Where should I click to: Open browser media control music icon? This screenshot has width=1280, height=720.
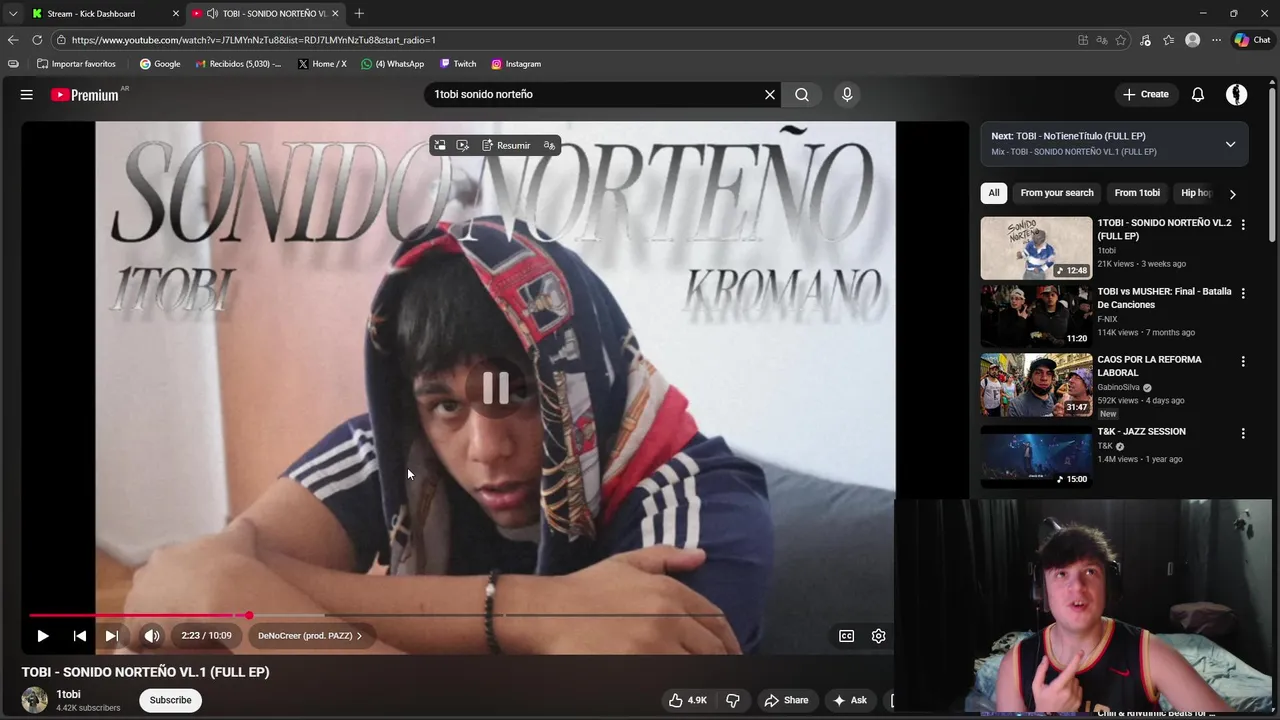[x=1145, y=40]
